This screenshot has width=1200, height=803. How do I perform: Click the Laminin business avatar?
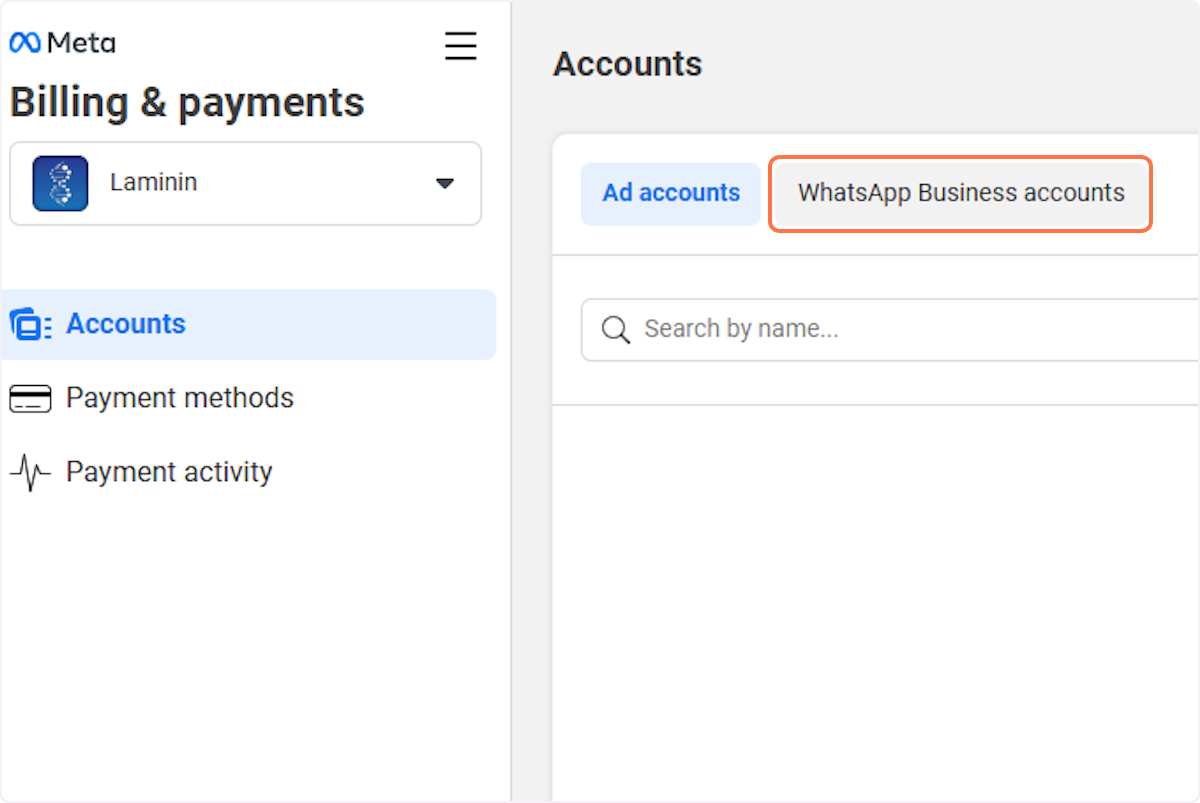(60, 183)
